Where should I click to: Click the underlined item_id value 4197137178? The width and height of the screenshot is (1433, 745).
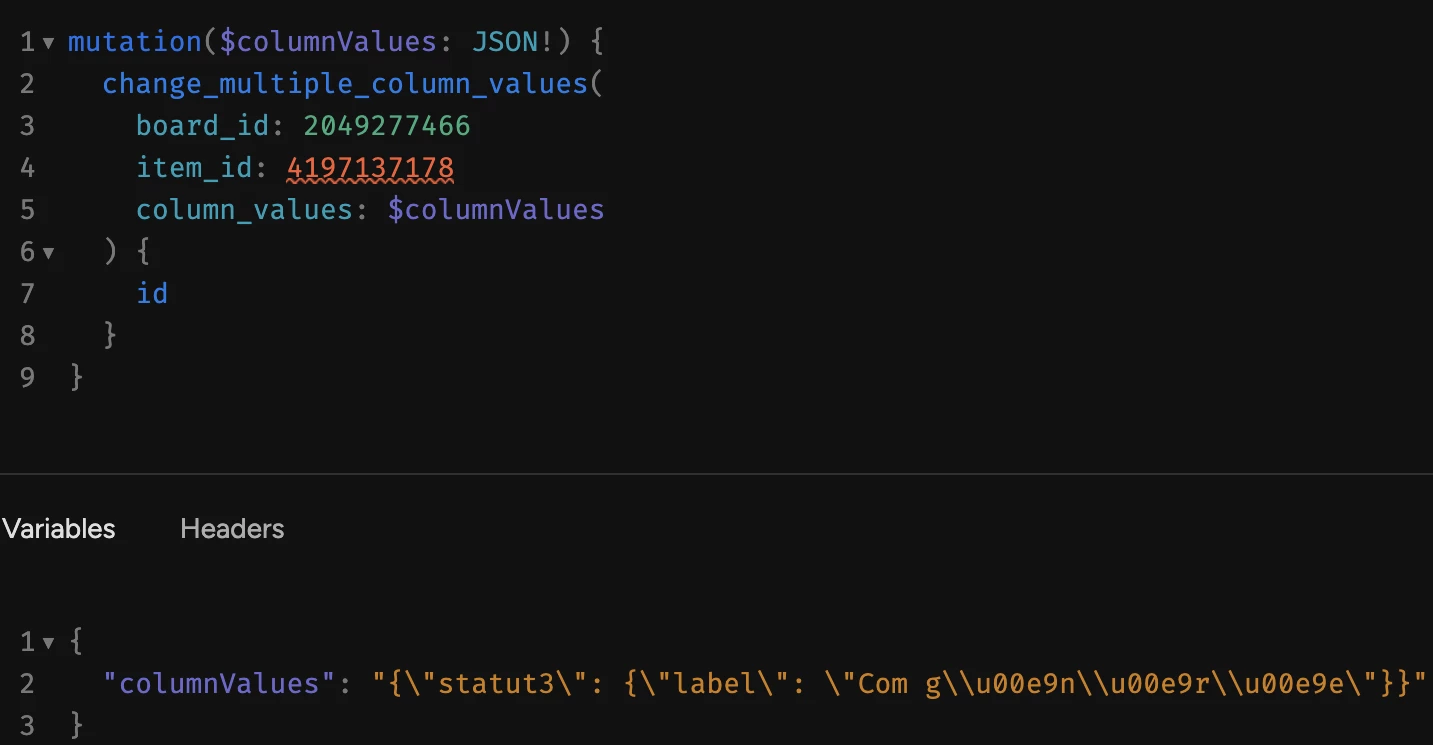click(x=370, y=168)
